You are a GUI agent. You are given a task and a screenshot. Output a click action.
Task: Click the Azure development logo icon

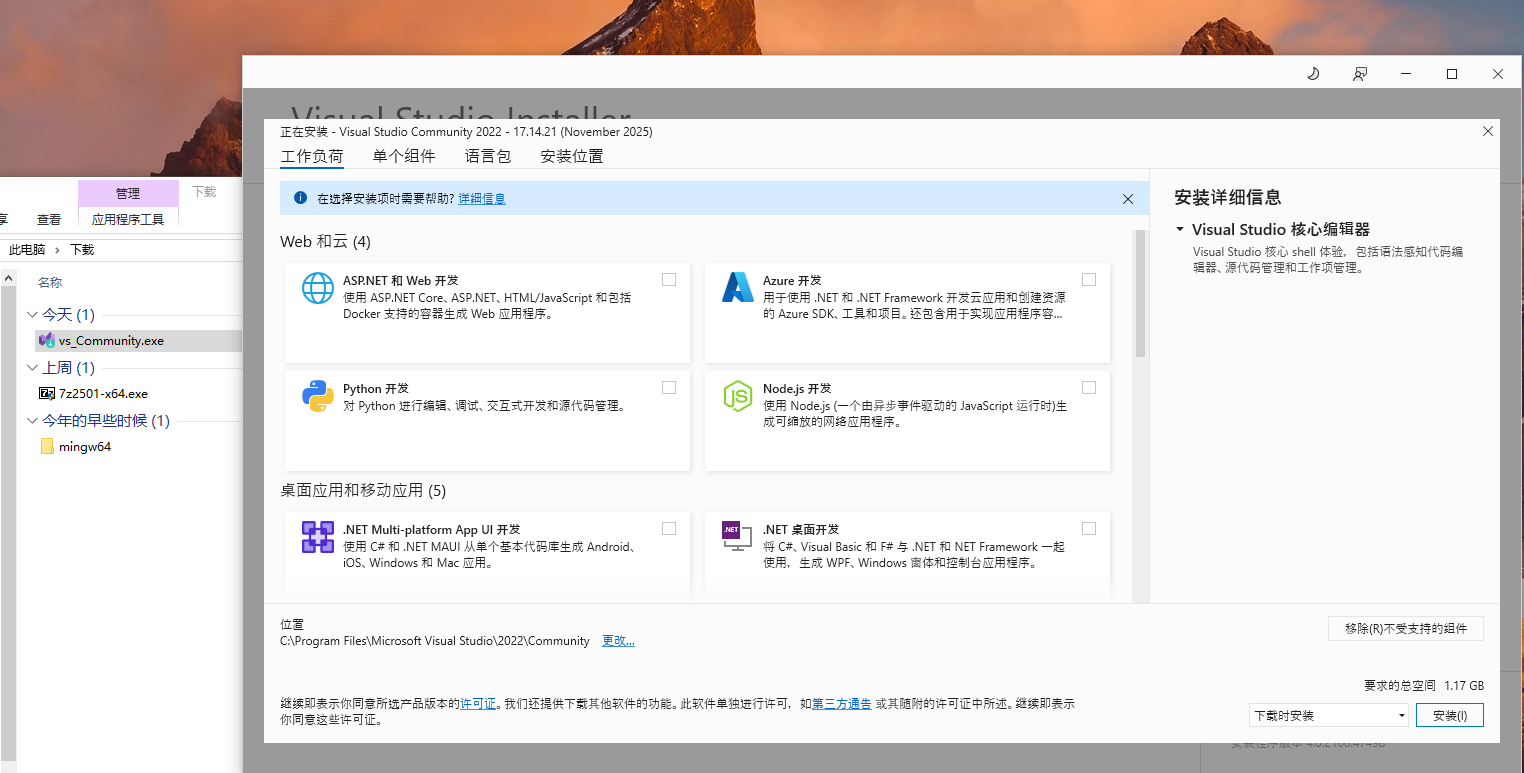point(738,288)
